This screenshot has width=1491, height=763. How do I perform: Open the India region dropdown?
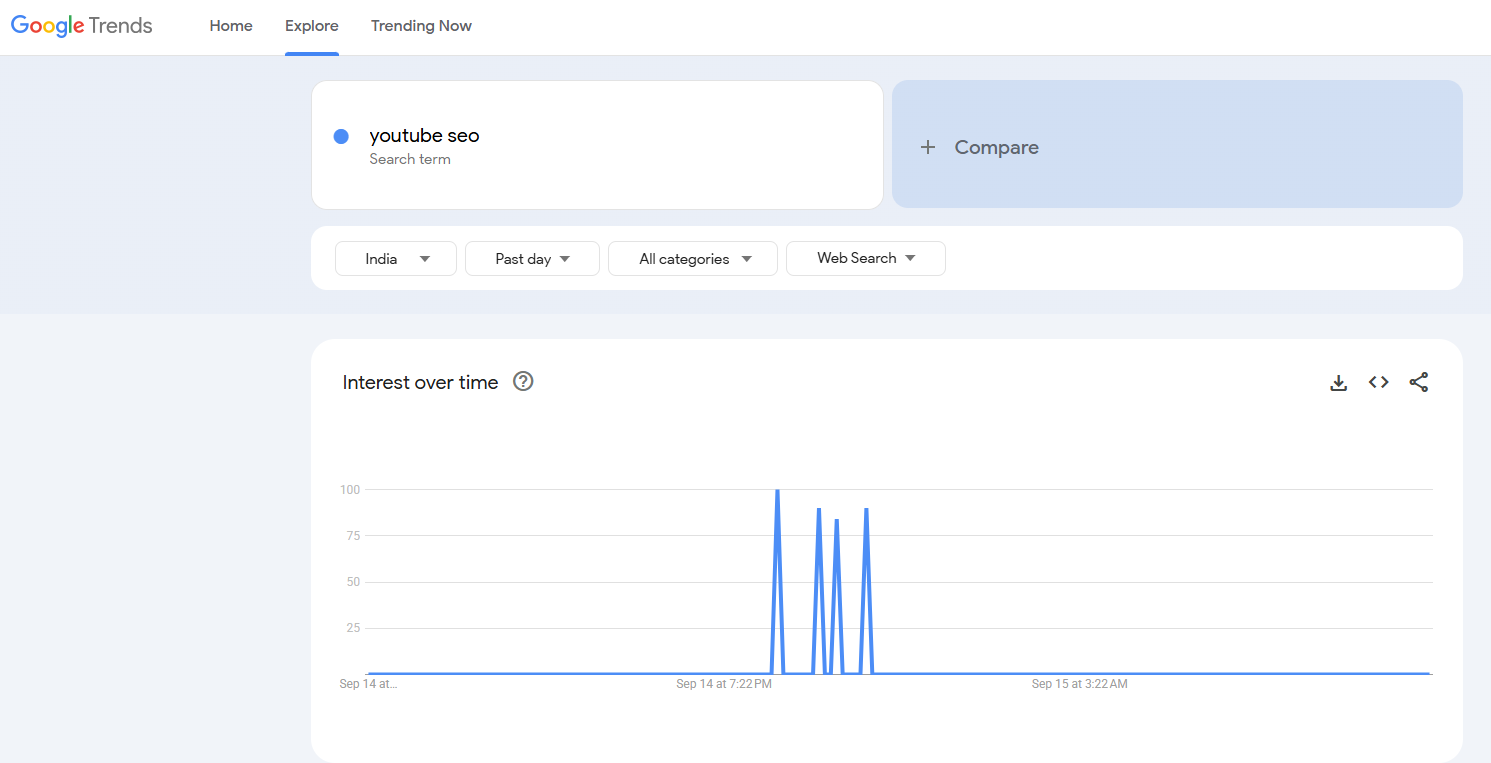pos(396,258)
